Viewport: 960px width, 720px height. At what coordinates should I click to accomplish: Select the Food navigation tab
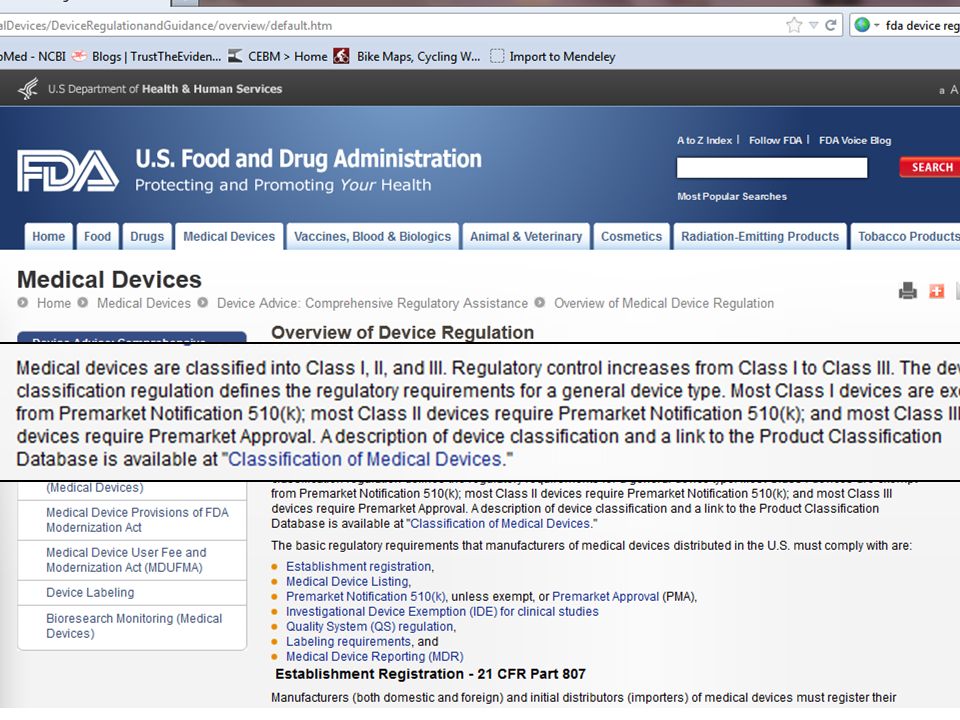click(97, 236)
